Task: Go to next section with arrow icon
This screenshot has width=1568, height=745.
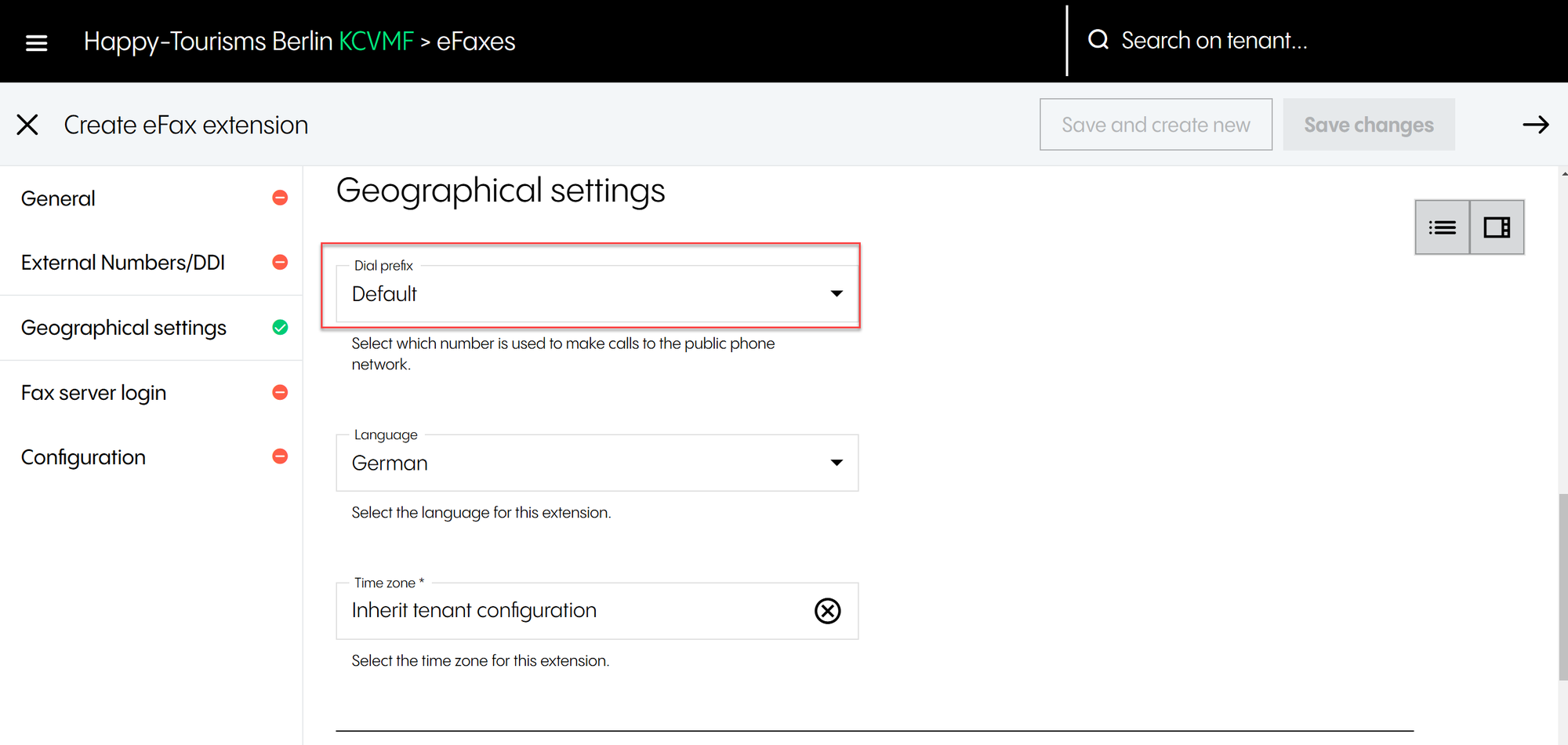Action: tap(1535, 125)
